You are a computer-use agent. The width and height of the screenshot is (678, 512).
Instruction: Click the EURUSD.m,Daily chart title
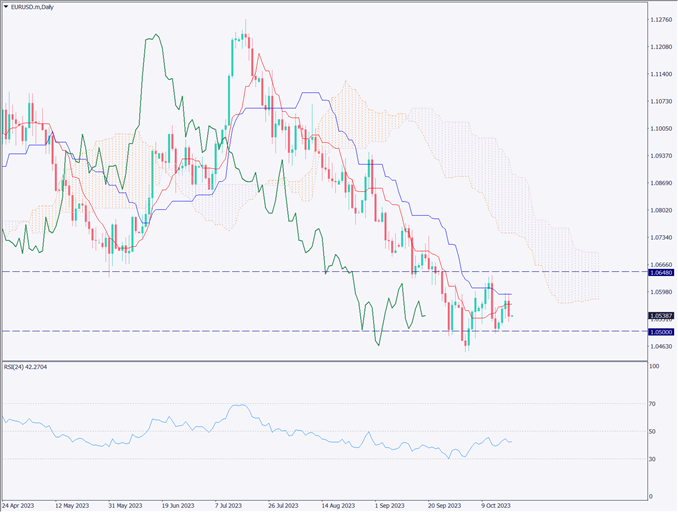(x=35, y=7)
